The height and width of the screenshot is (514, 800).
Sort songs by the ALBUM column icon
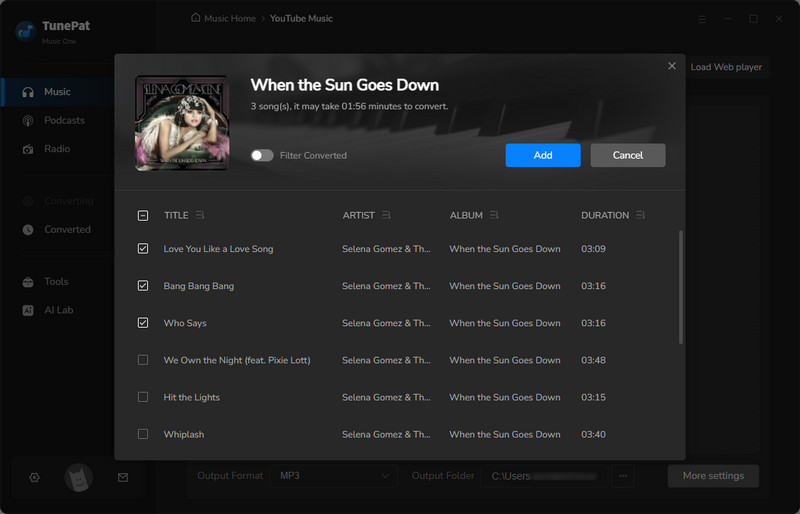coord(494,215)
